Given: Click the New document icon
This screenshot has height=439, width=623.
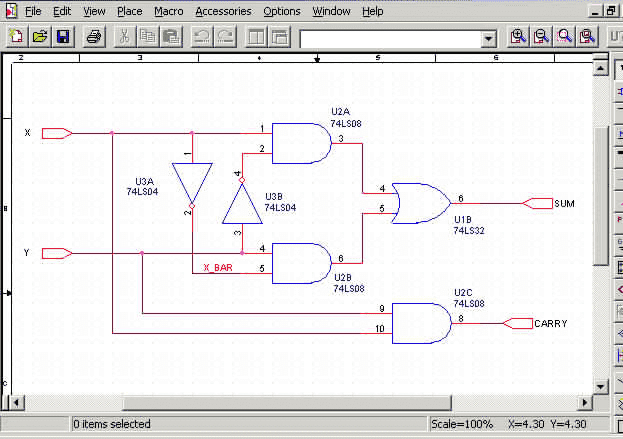Looking at the screenshot, I should (x=17, y=37).
